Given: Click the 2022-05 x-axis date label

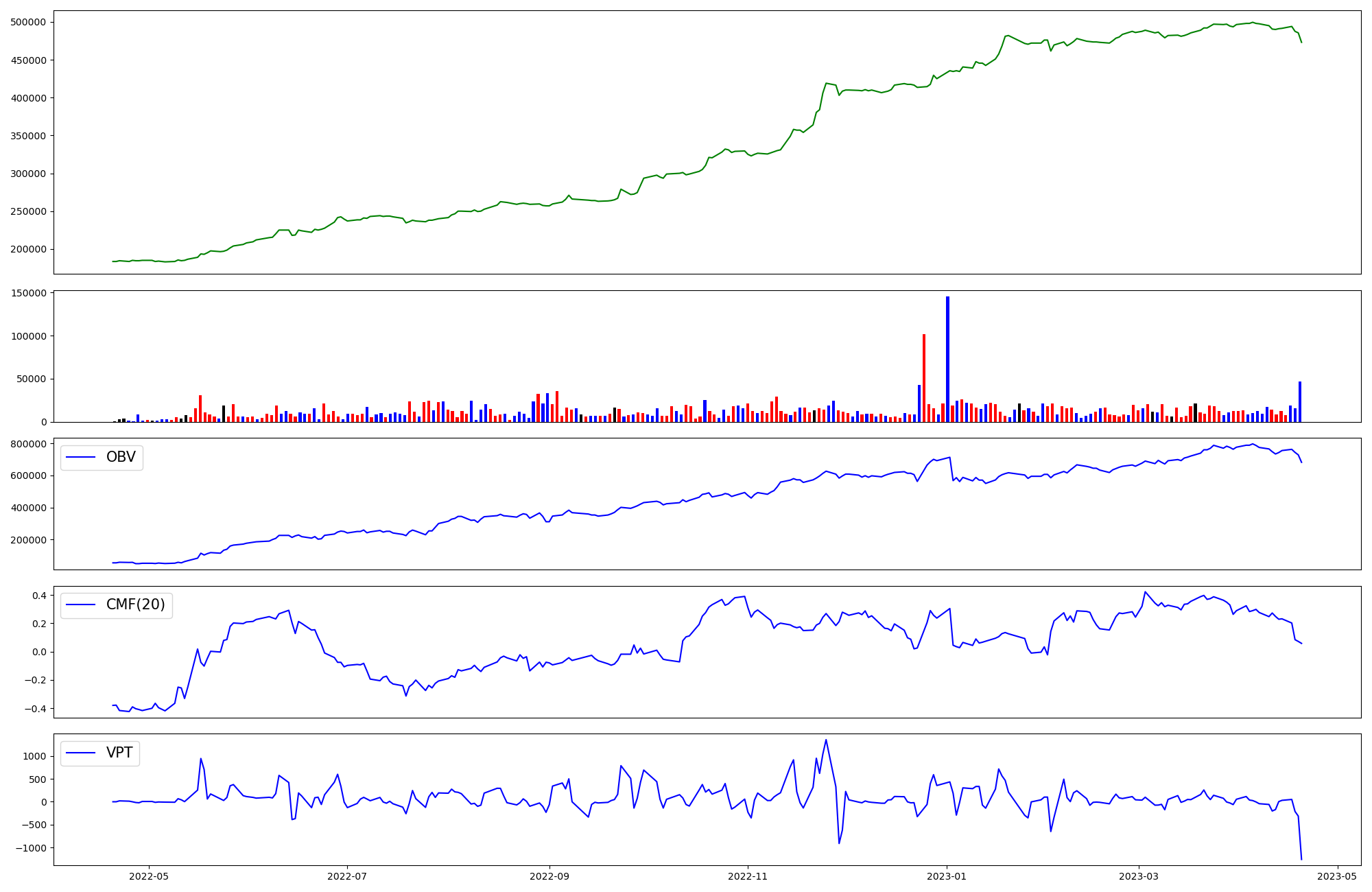Looking at the screenshot, I should (x=149, y=876).
